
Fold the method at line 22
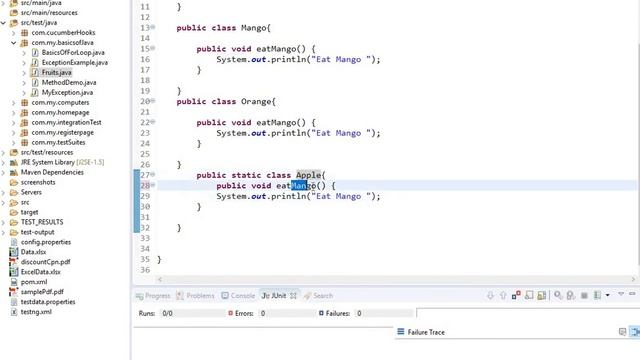tap(153, 122)
